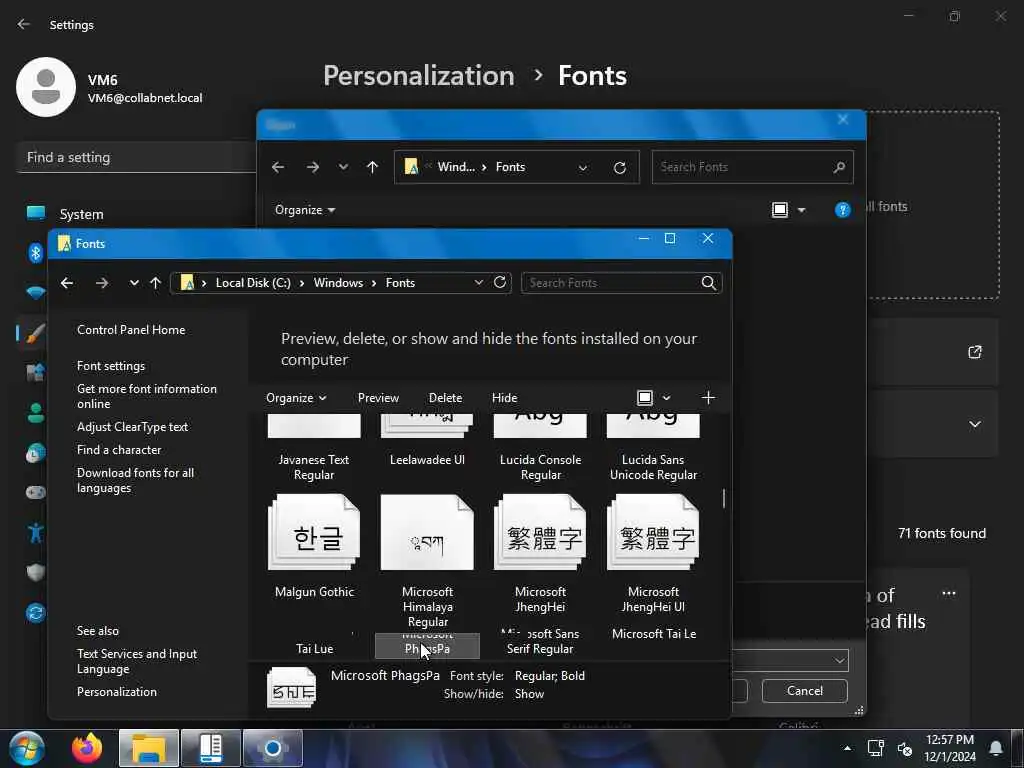
Task: Go forward in the Open dialog
Action: (x=313, y=167)
